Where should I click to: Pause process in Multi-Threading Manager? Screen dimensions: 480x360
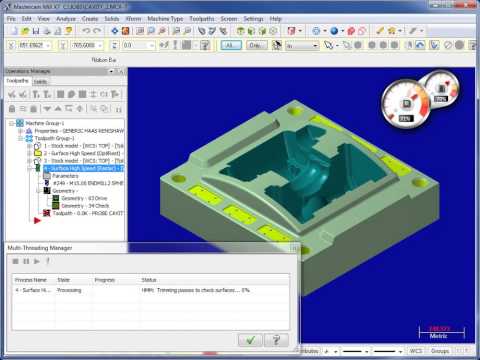[26, 261]
